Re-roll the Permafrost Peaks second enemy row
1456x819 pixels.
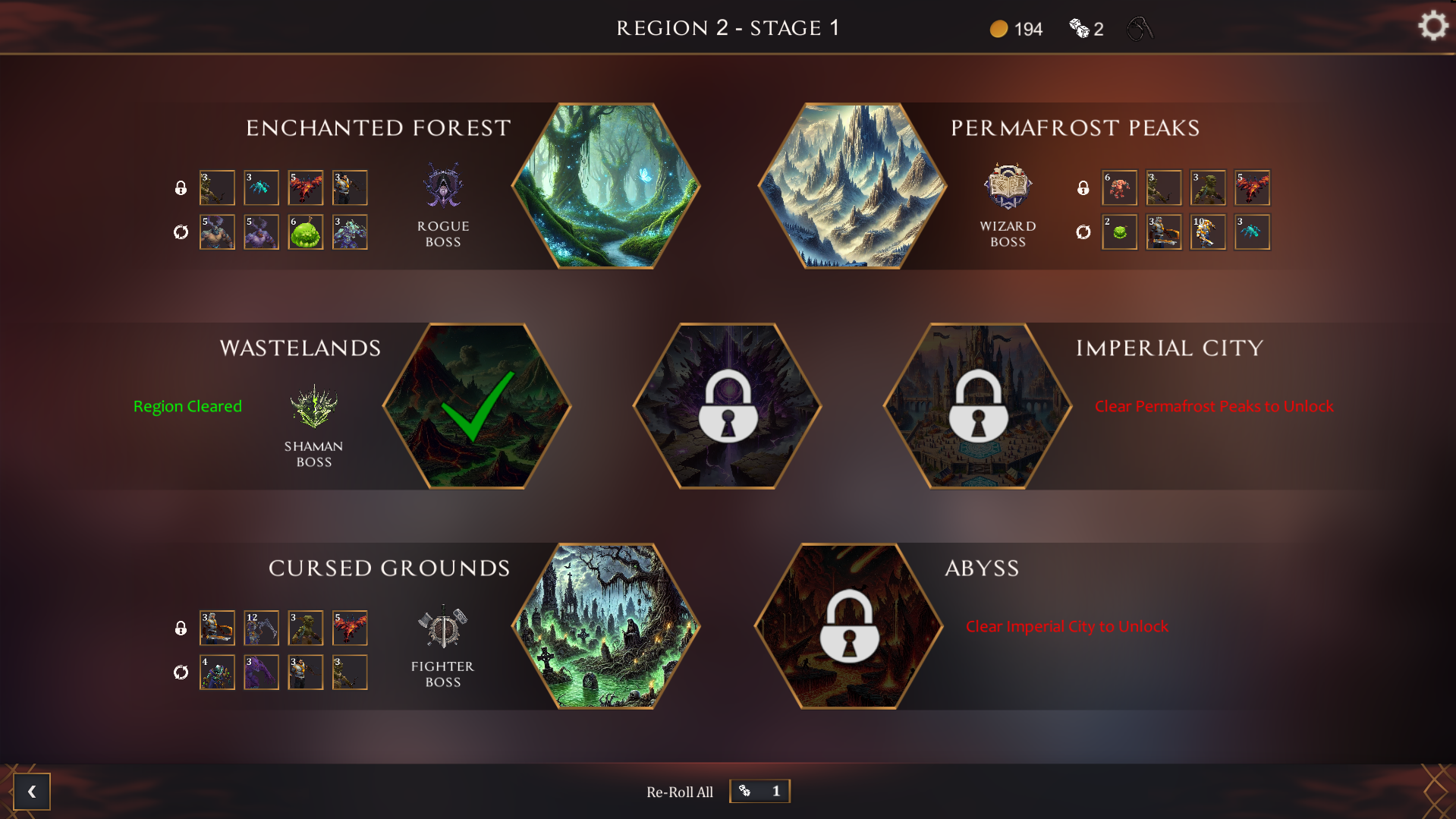1083,232
